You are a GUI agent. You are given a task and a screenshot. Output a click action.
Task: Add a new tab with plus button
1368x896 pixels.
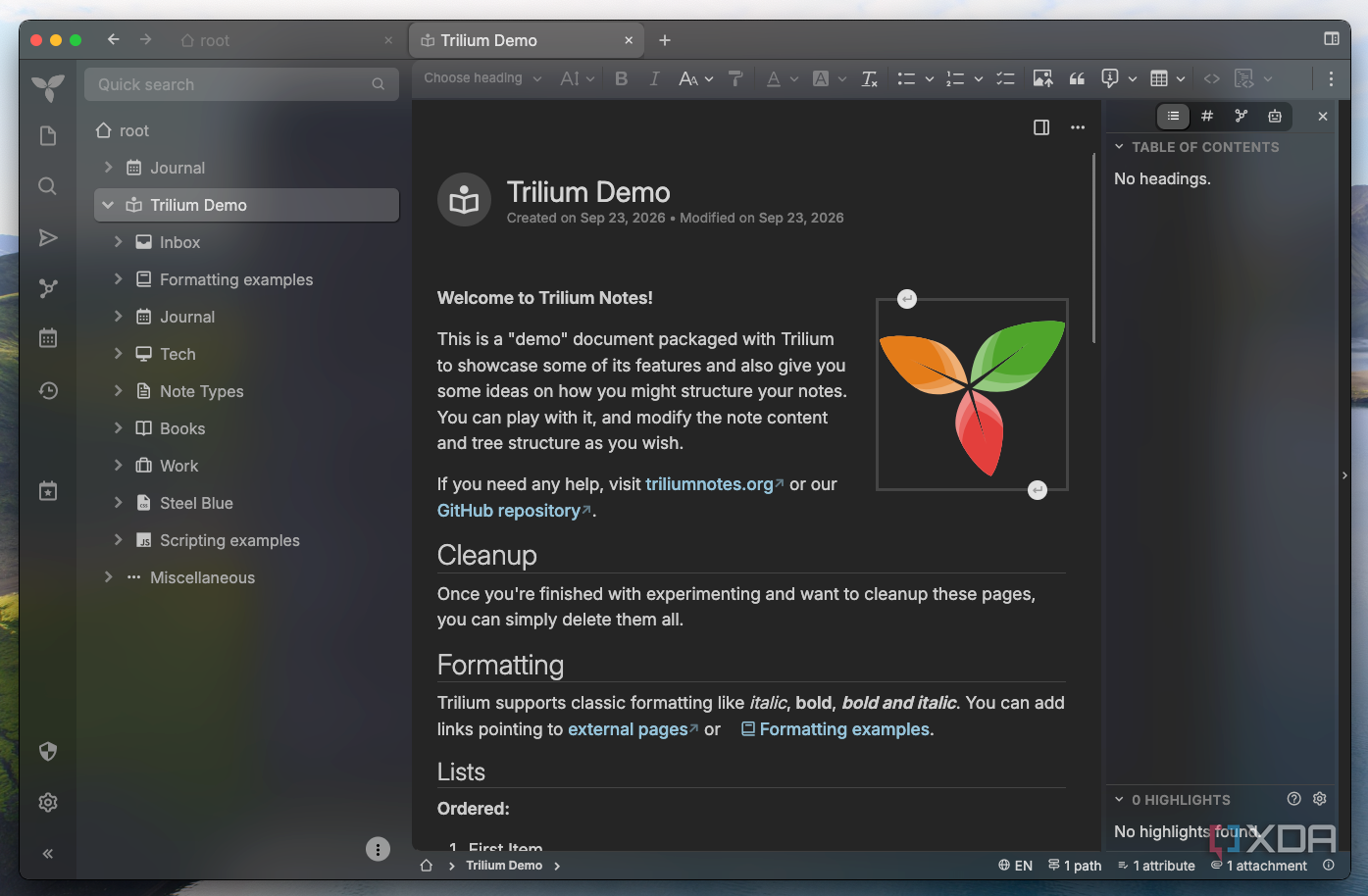coord(665,40)
